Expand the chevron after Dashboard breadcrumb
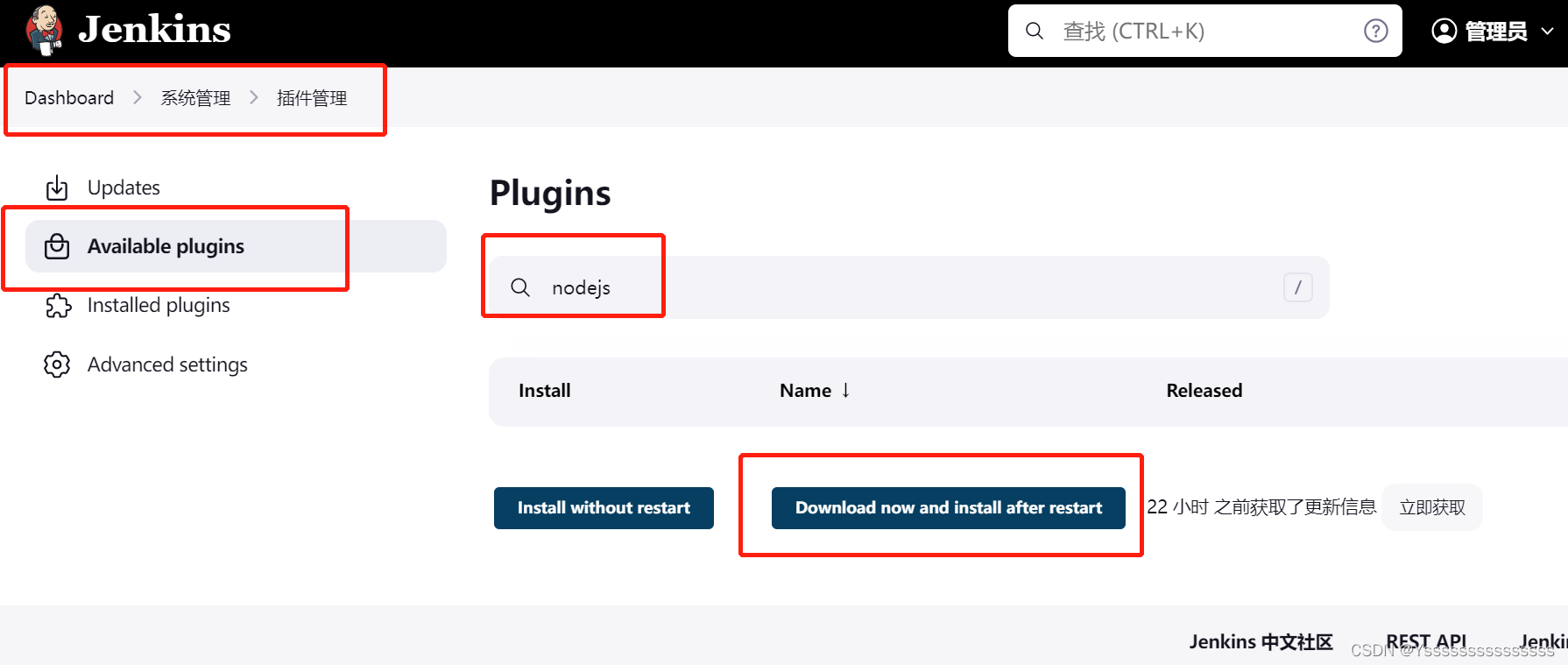The height and width of the screenshot is (665, 1568). pos(138,97)
